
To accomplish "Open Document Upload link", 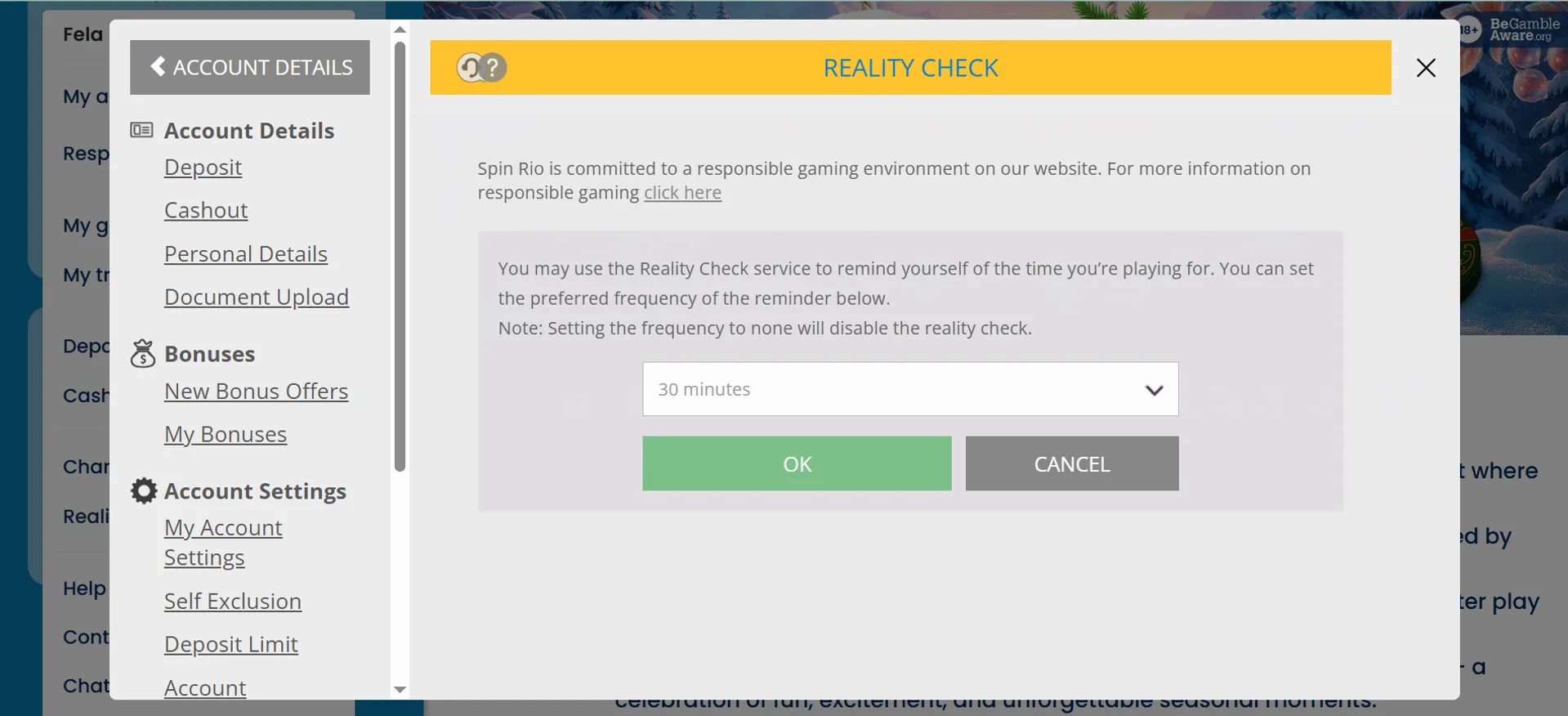I will [x=257, y=297].
